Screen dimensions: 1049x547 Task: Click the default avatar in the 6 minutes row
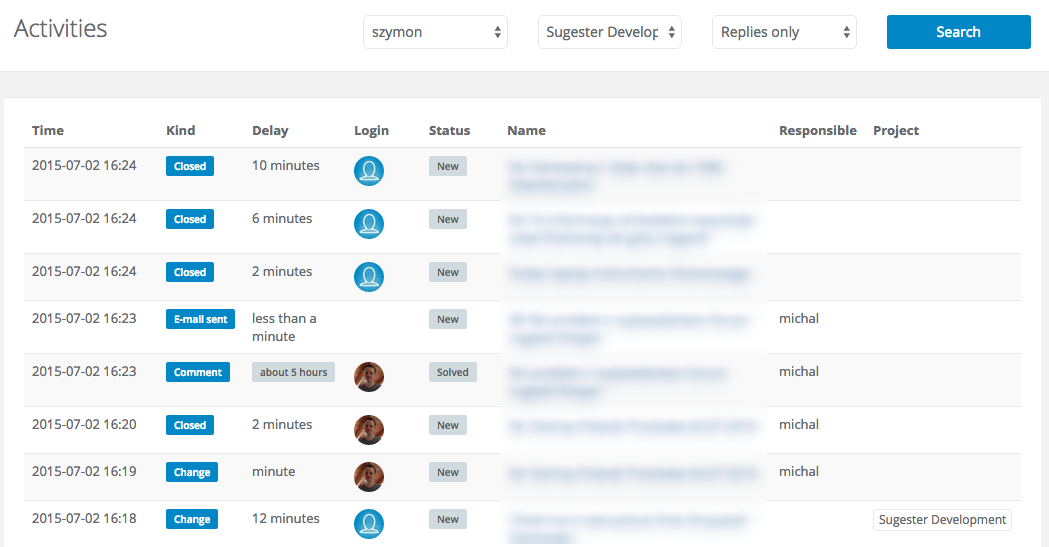pyautogui.click(x=369, y=224)
